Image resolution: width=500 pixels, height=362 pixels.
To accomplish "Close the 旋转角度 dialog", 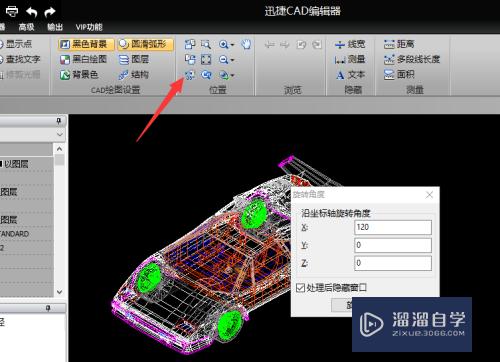I will [x=429, y=195].
